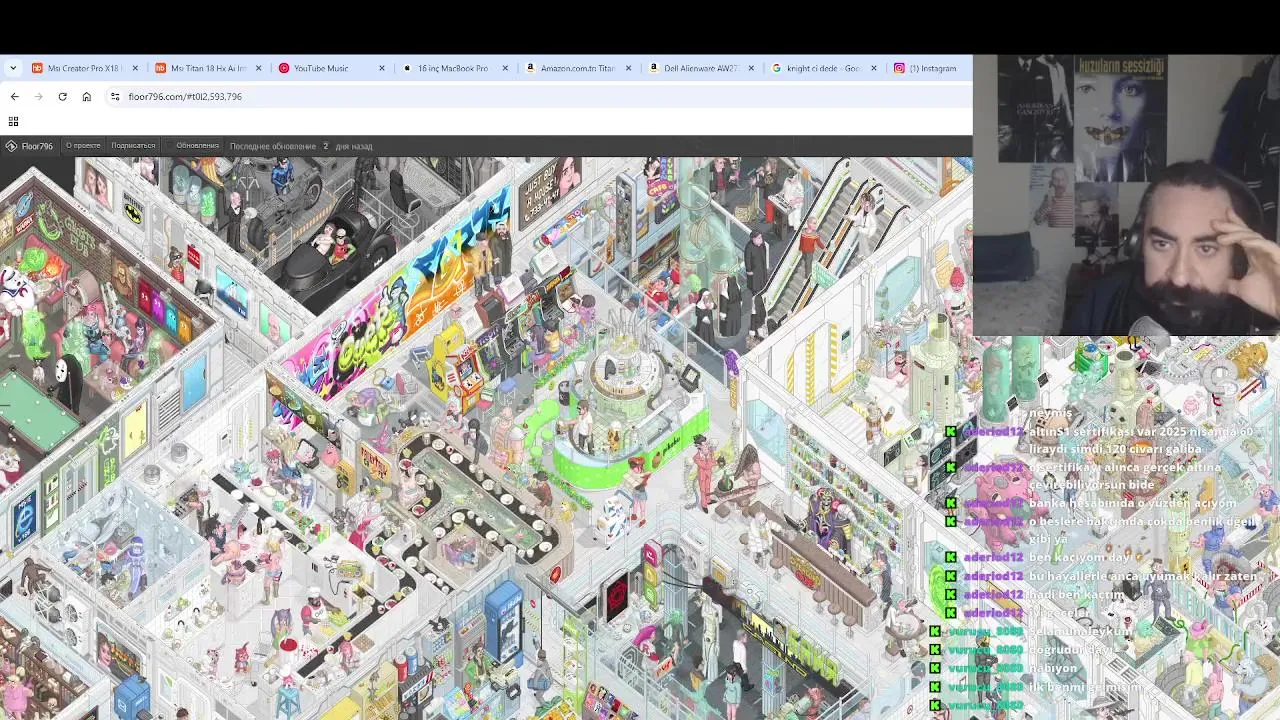Close the knight ci dede Google tab
The width and height of the screenshot is (1280, 720).
(874, 68)
